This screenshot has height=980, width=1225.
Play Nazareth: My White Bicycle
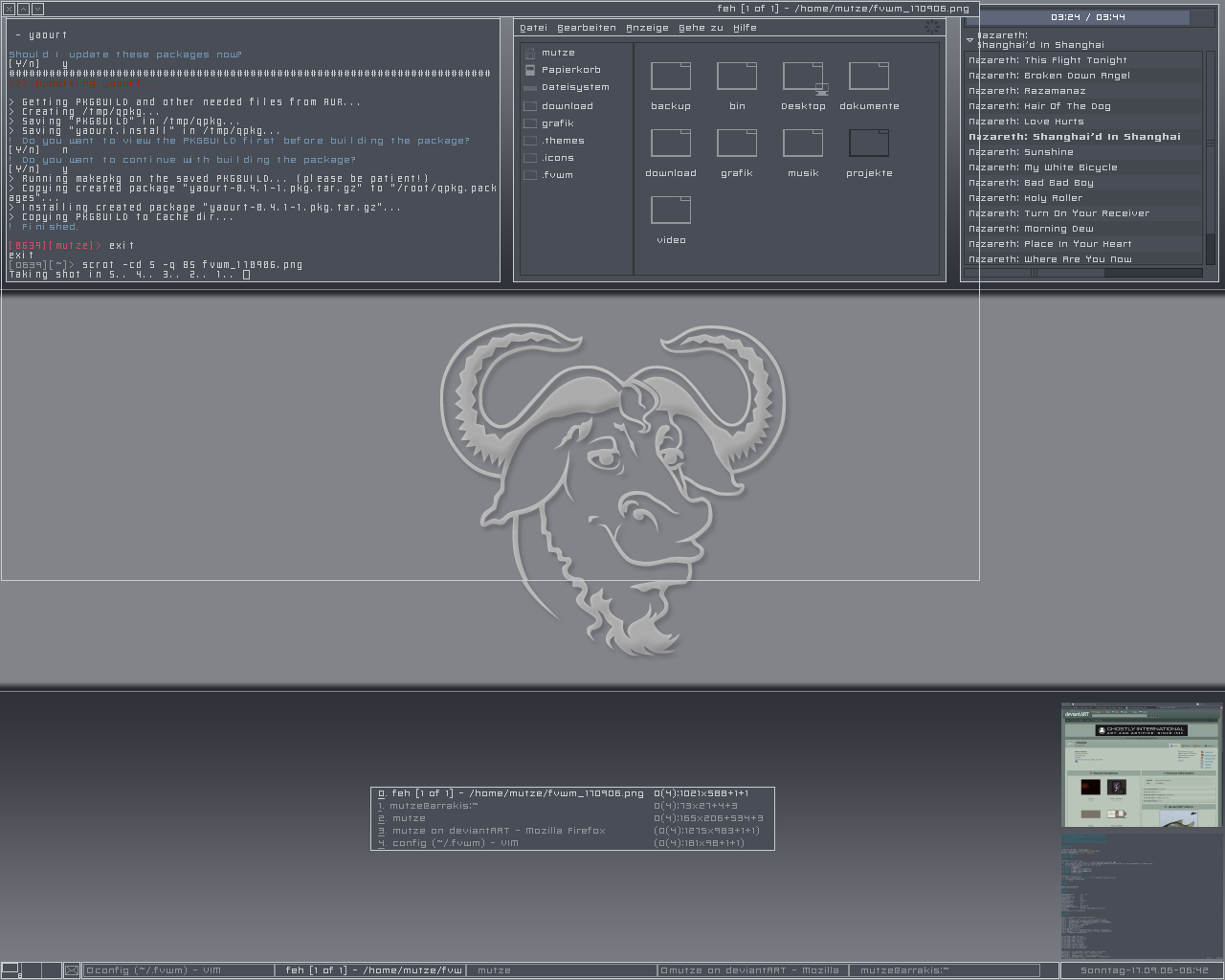[1083, 167]
